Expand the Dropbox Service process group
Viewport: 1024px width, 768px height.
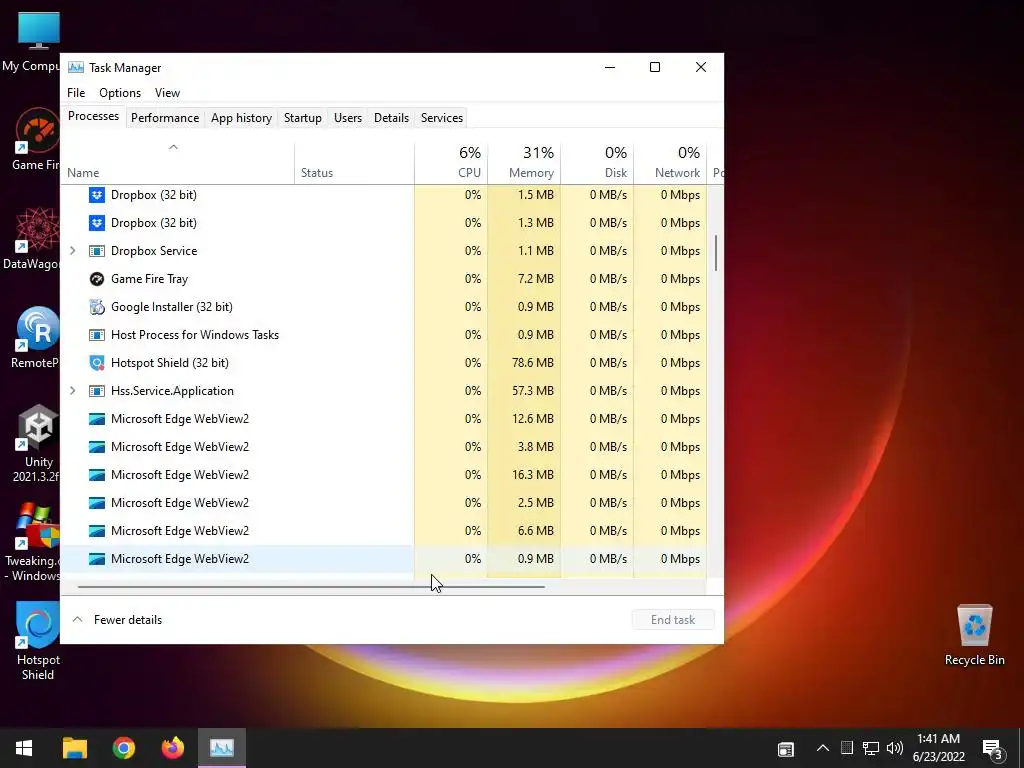(x=72, y=251)
